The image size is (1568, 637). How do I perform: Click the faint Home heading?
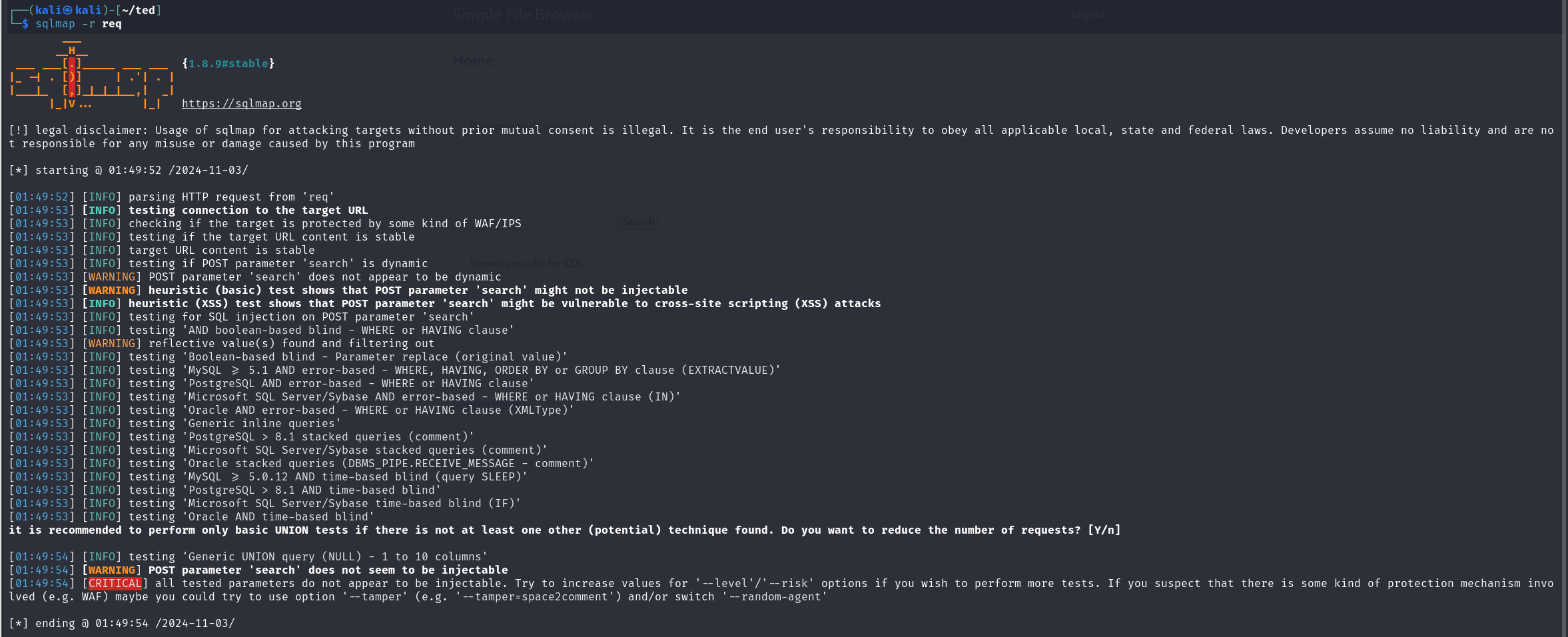[473, 61]
